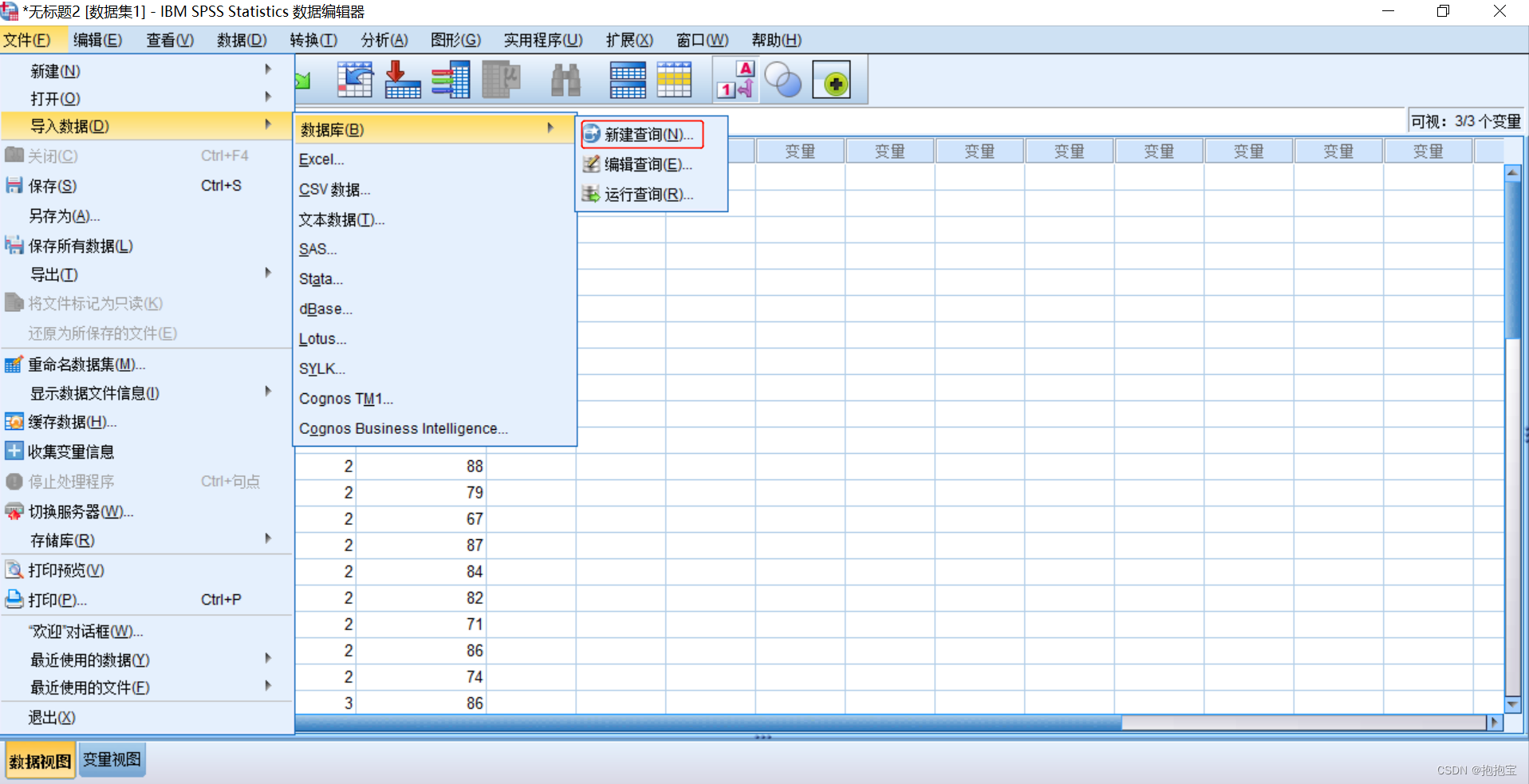Click the icon beside 缓存数据(H)
Viewport: 1529px width, 784px height.
[14, 421]
